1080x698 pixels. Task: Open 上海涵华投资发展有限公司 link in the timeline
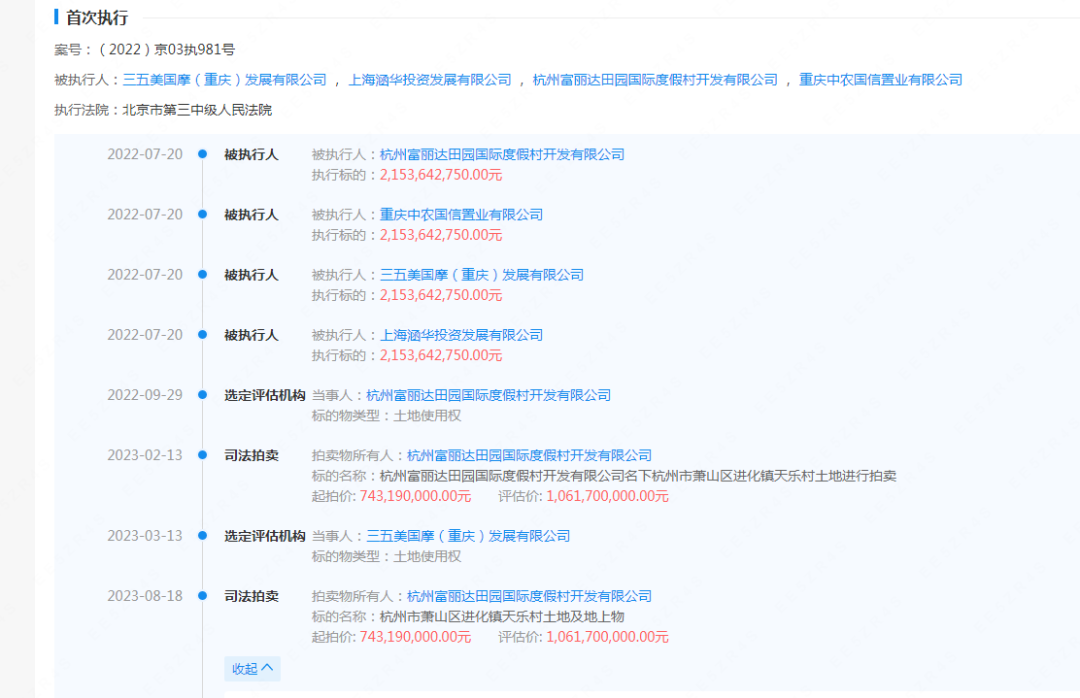(x=461, y=335)
